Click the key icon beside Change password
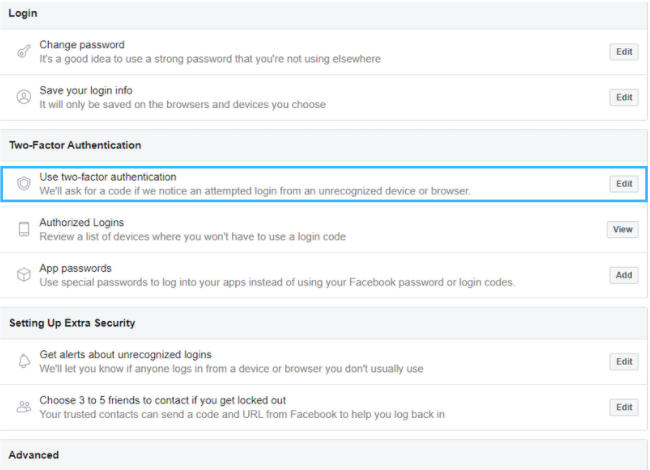Screen dimensions: 650x470 [24, 51]
